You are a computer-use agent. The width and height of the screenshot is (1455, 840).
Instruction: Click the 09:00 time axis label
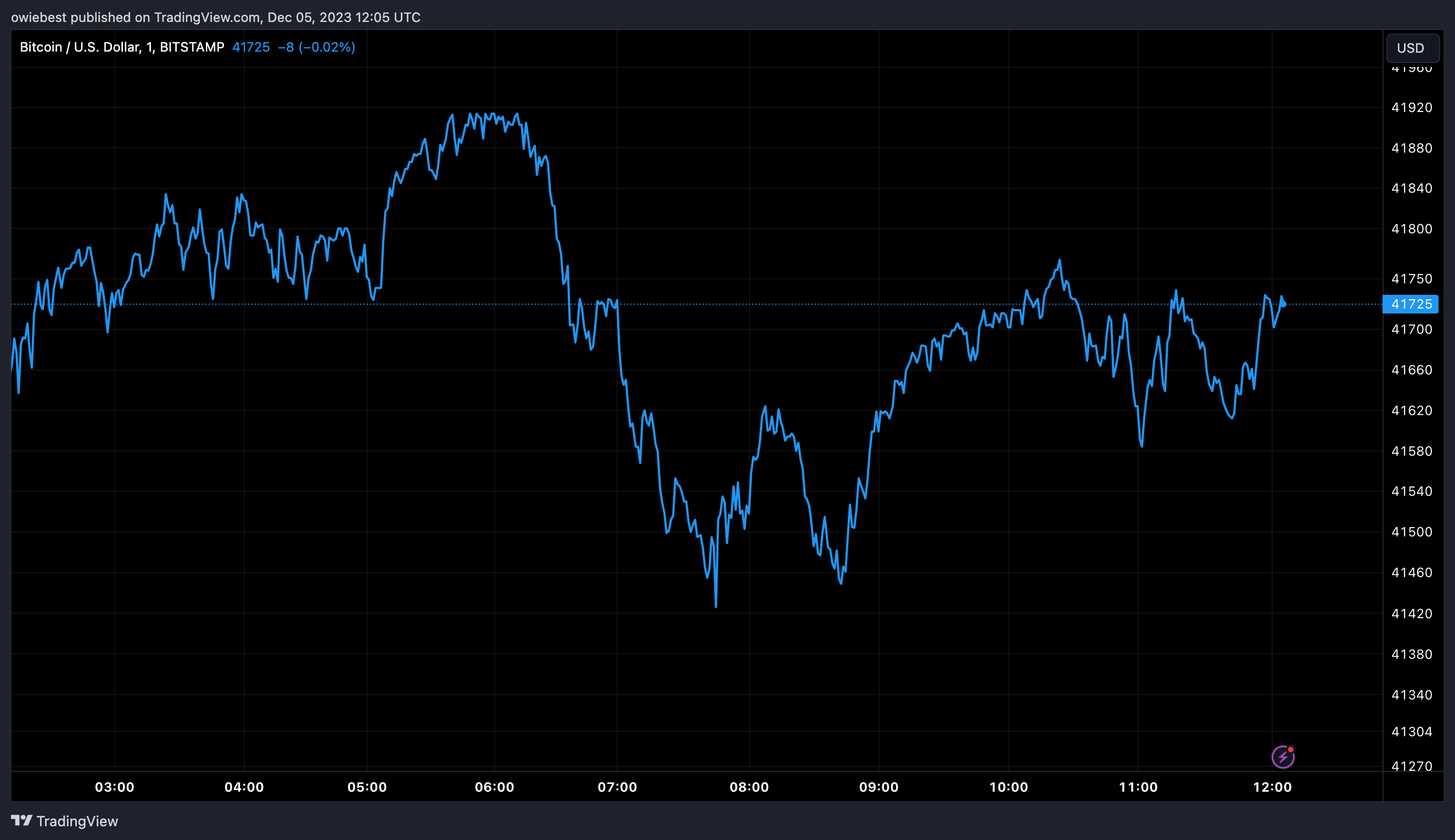(x=878, y=787)
